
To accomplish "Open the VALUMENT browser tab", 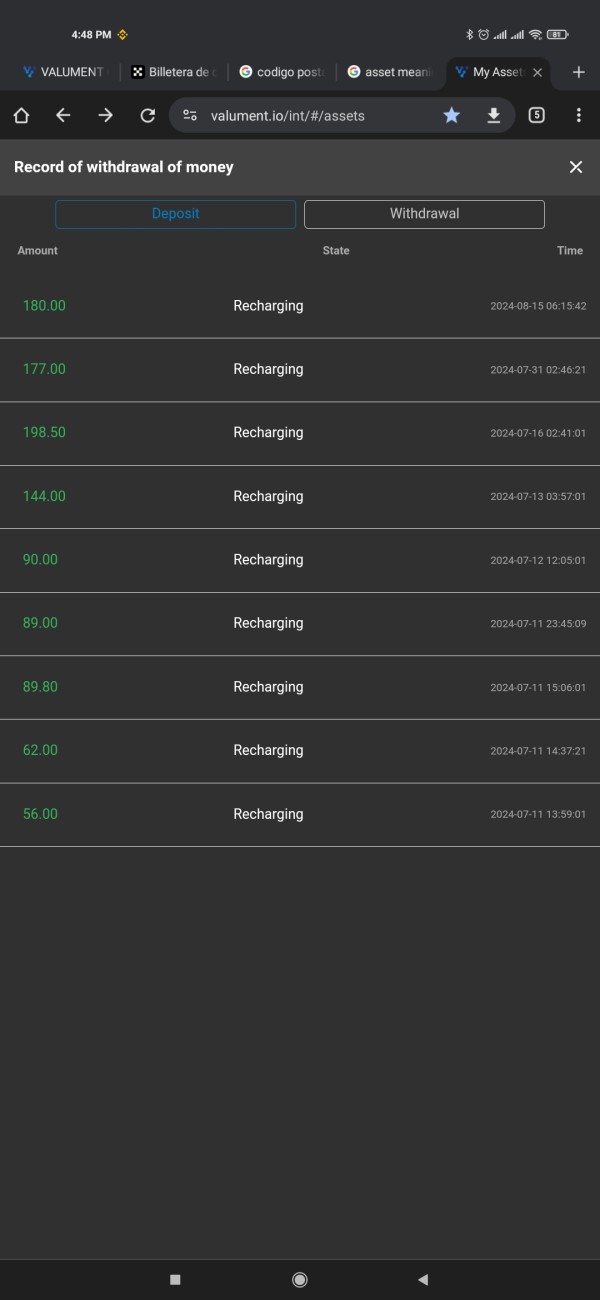I will click(x=62, y=72).
